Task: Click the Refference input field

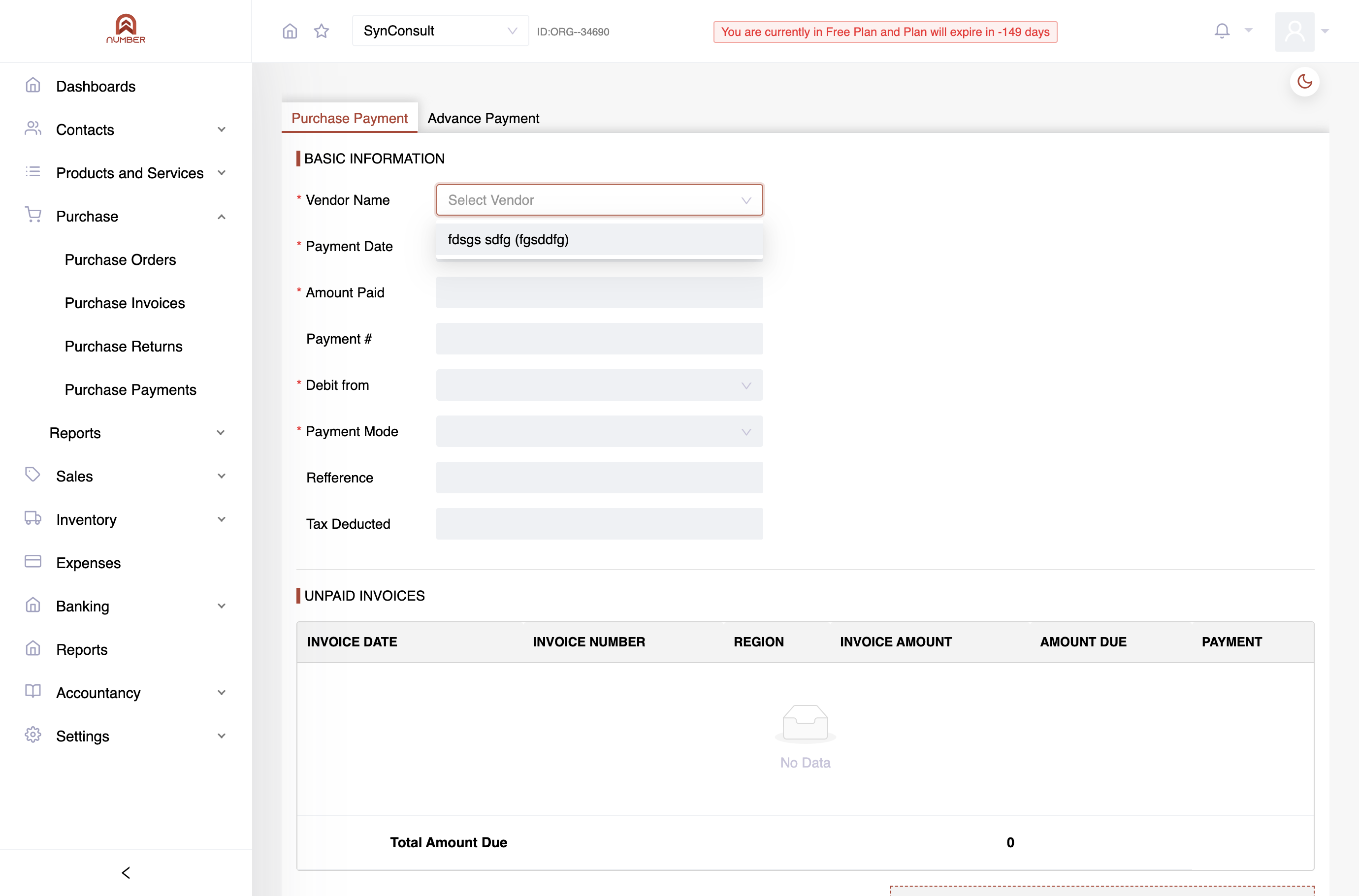Action: coord(599,478)
